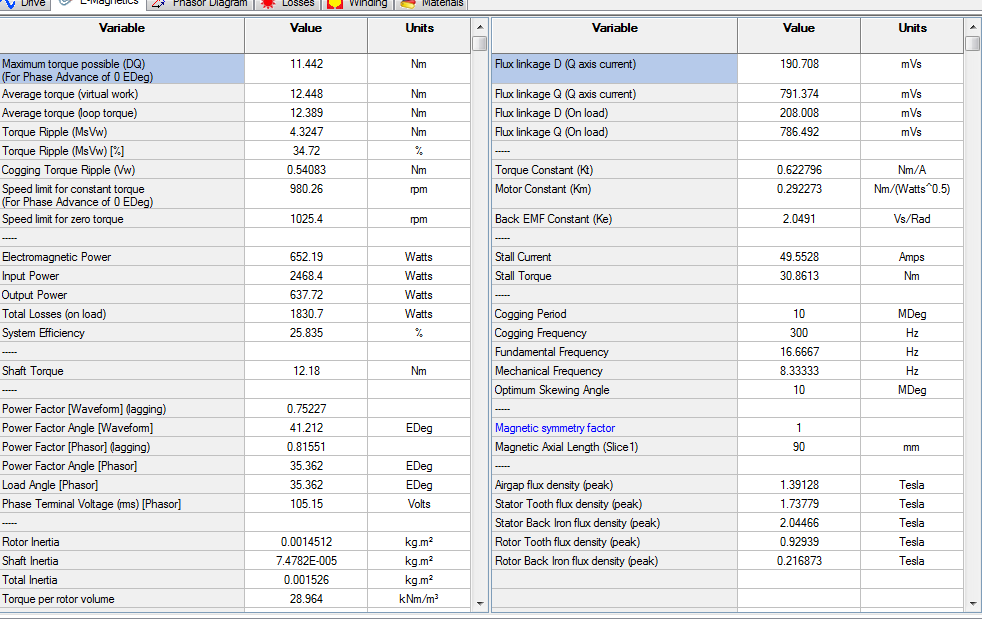Click left table's Variable column header
This screenshot has height=621, width=982.
tap(122, 28)
